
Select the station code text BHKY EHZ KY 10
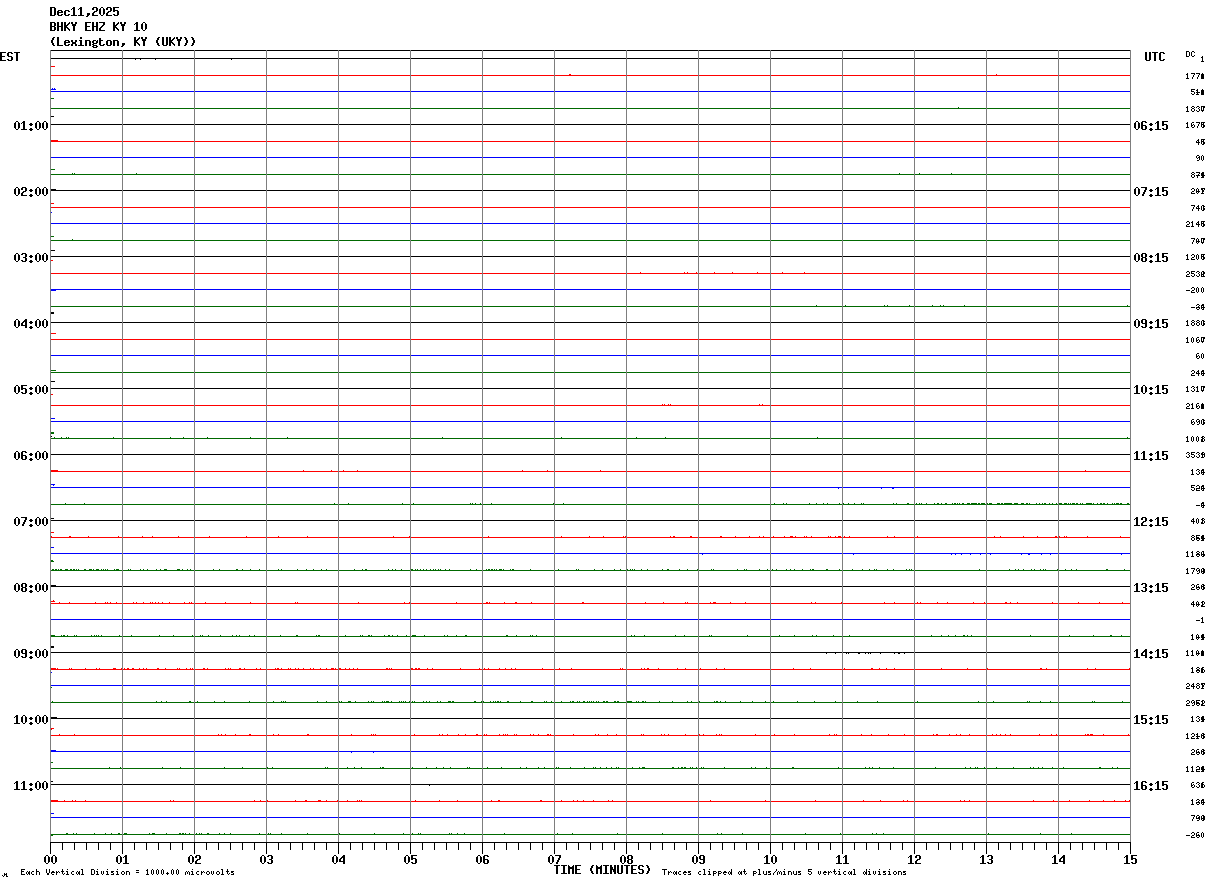pyautogui.click(x=98, y=27)
